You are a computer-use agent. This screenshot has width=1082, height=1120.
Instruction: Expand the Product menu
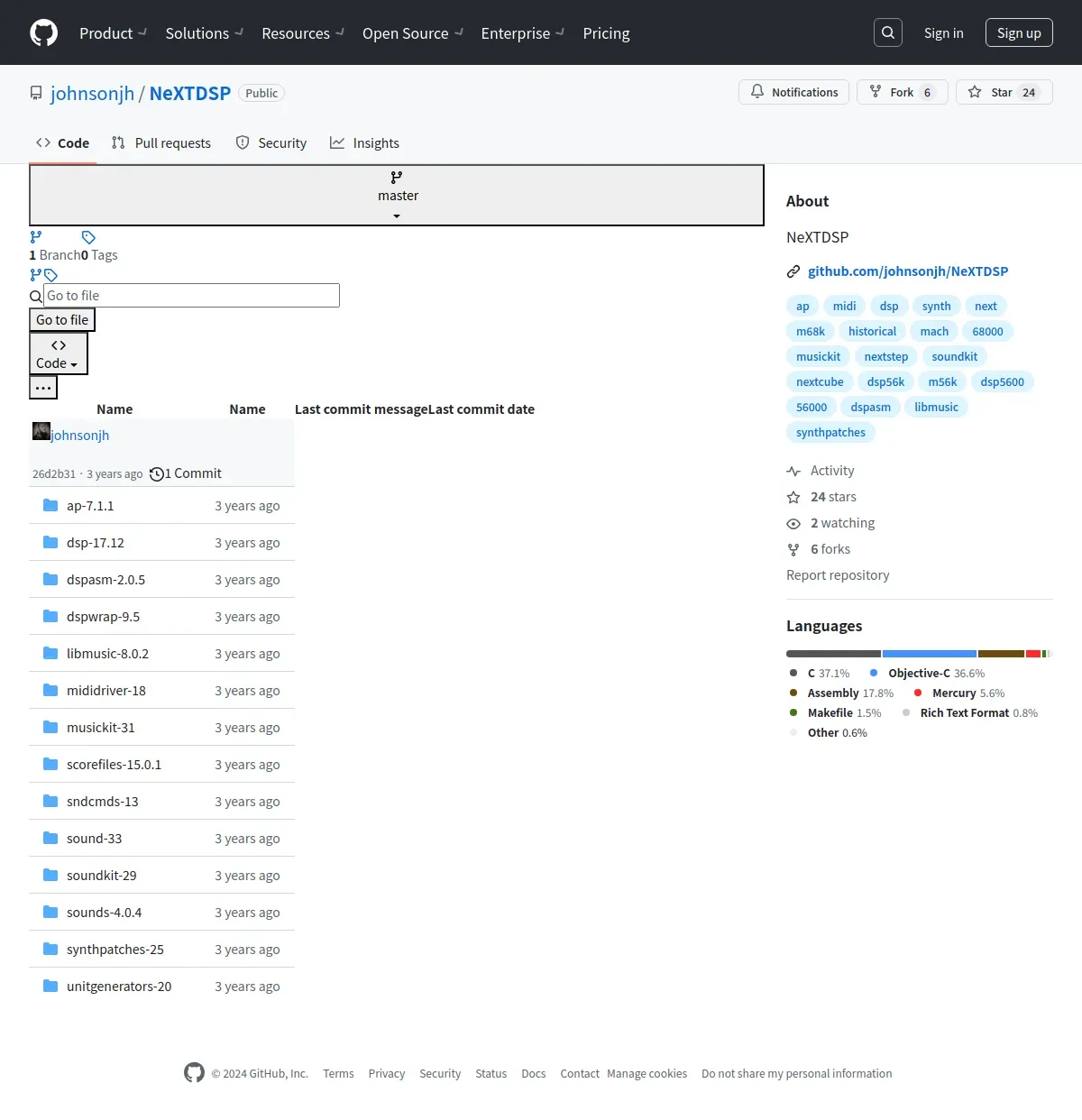(x=113, y=32)
